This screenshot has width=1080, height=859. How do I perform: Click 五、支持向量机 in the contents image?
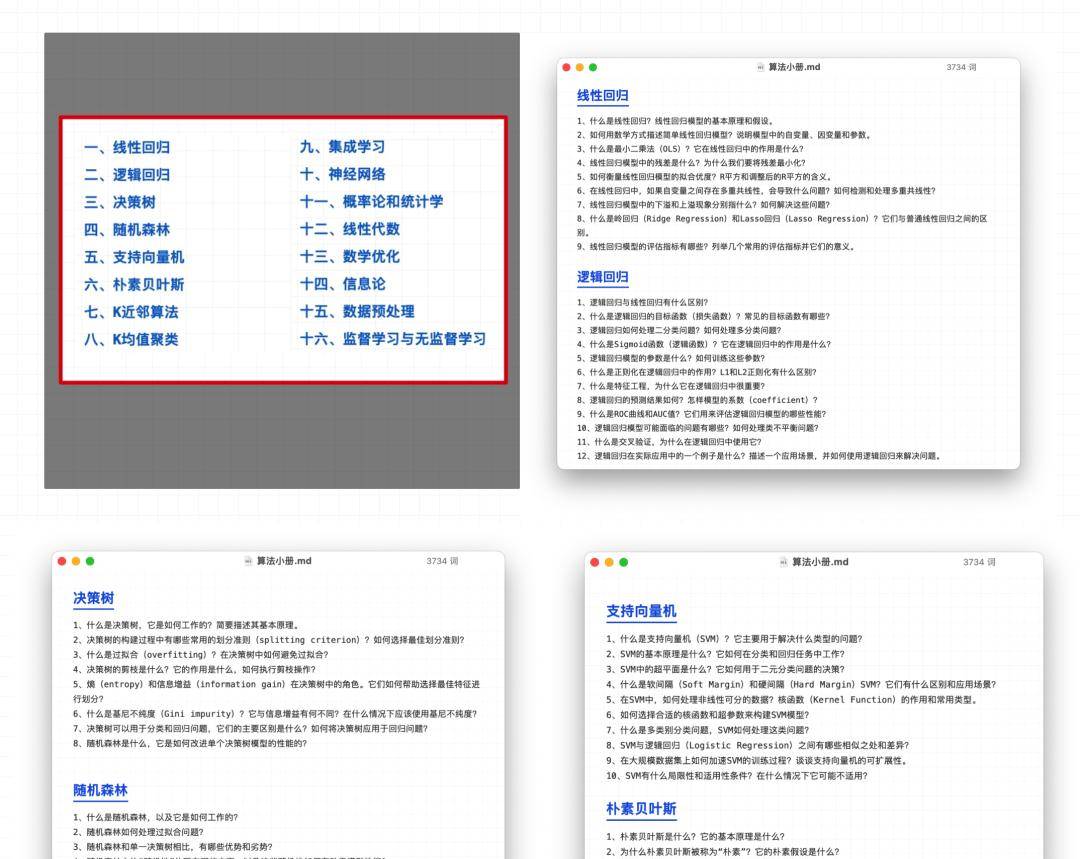(x=134, y=257)
